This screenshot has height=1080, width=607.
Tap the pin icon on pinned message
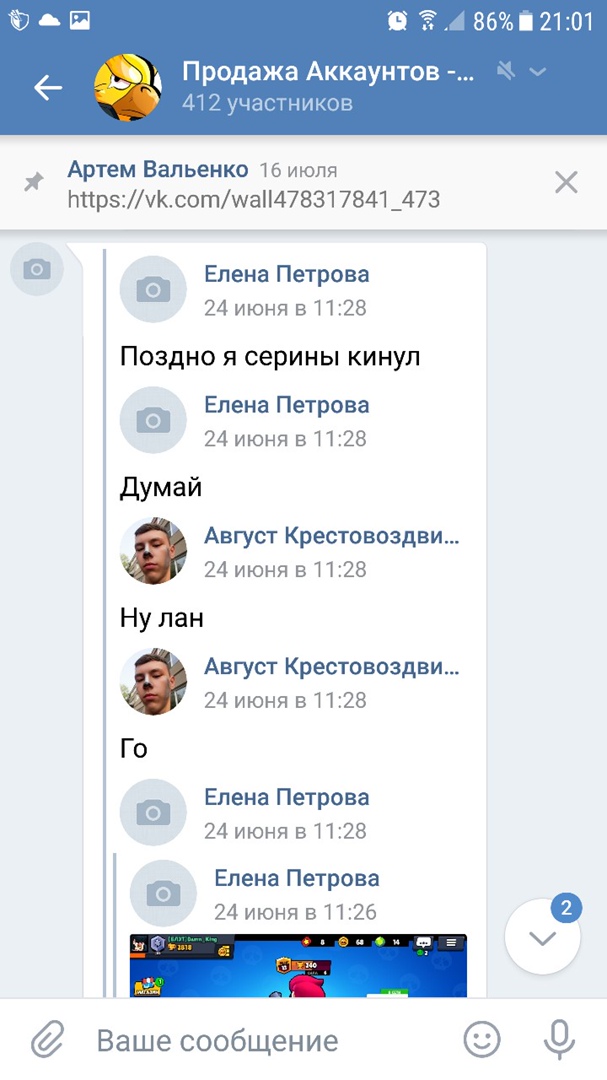pos(35,182)
